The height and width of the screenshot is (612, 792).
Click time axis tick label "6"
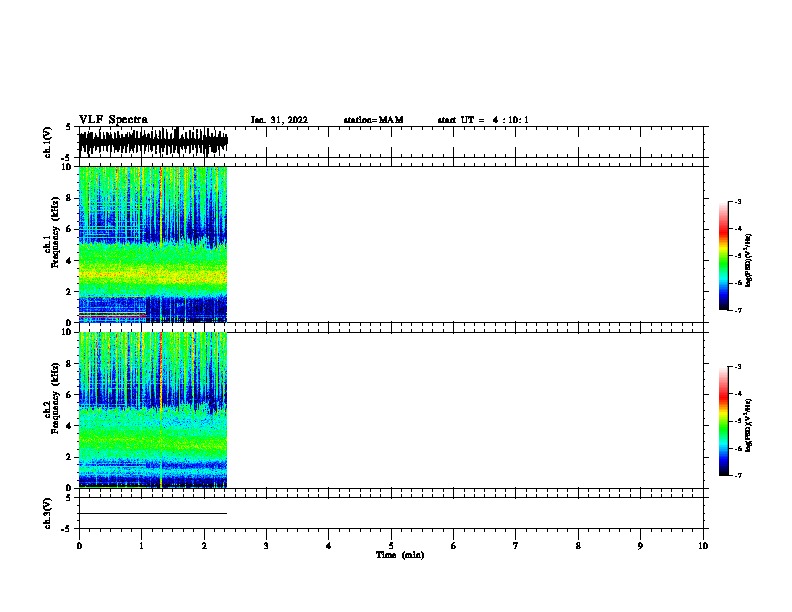[454, 545]
